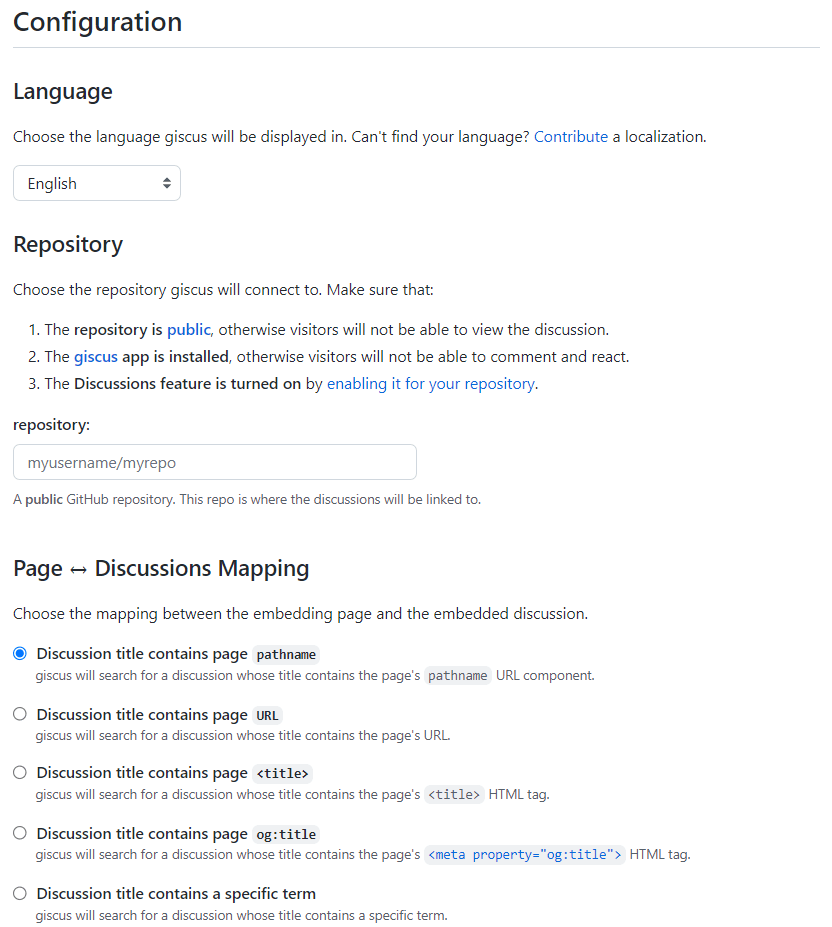Image resolution: width=832 pixels, height=927 pixels.
Task: Click the Repository section heading
Action: coord(68,244)
